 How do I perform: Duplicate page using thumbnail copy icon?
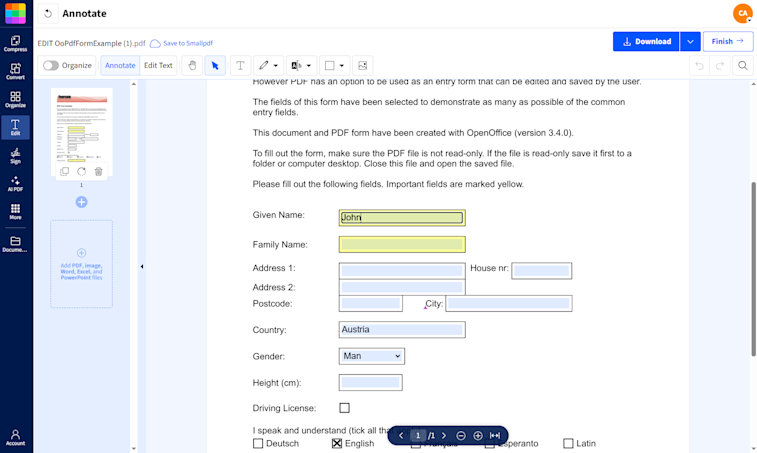click(64, 171)
